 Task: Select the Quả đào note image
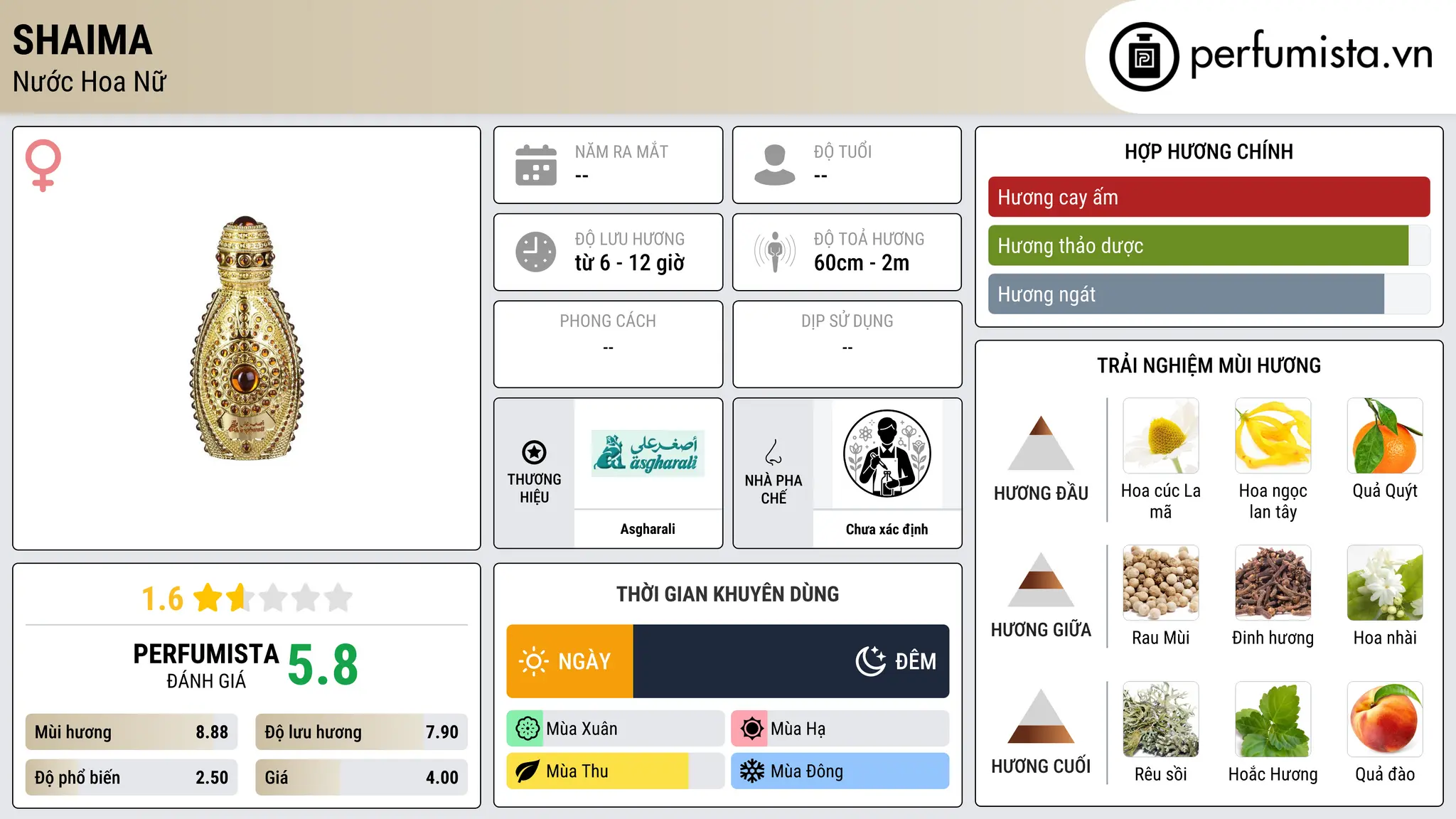point(1385,719)
